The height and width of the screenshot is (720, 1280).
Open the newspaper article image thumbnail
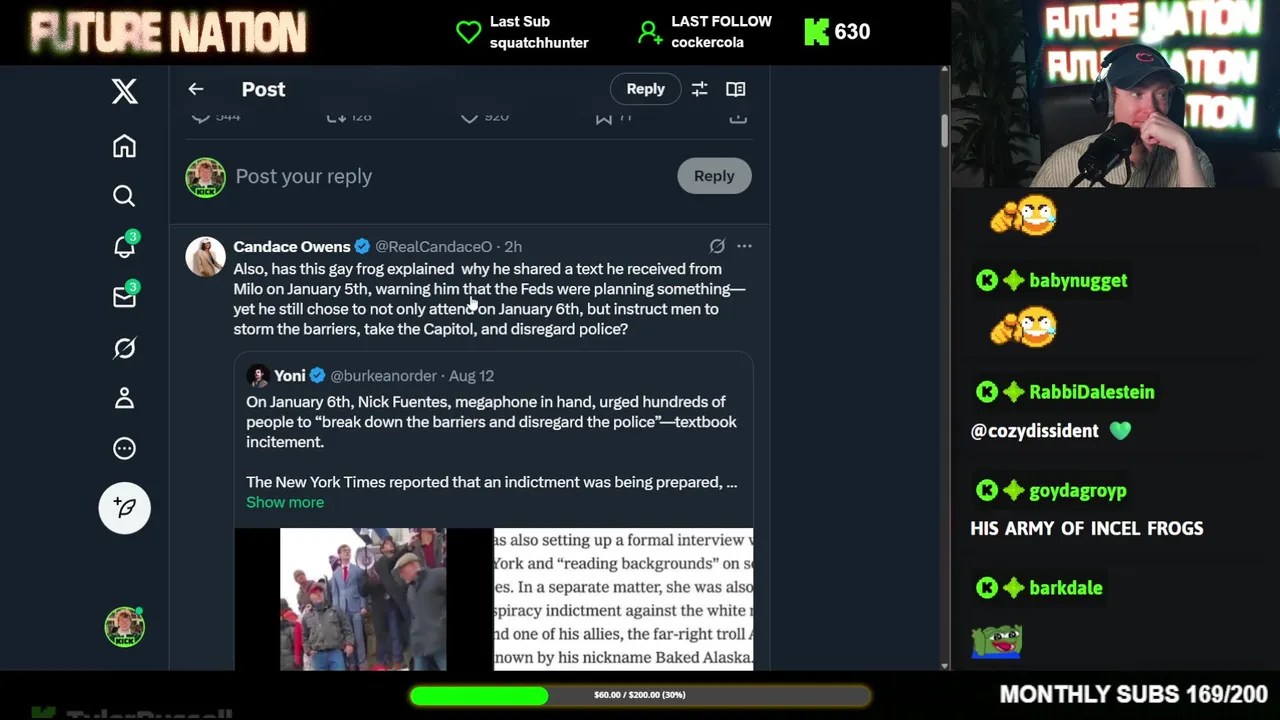(623, 599)
